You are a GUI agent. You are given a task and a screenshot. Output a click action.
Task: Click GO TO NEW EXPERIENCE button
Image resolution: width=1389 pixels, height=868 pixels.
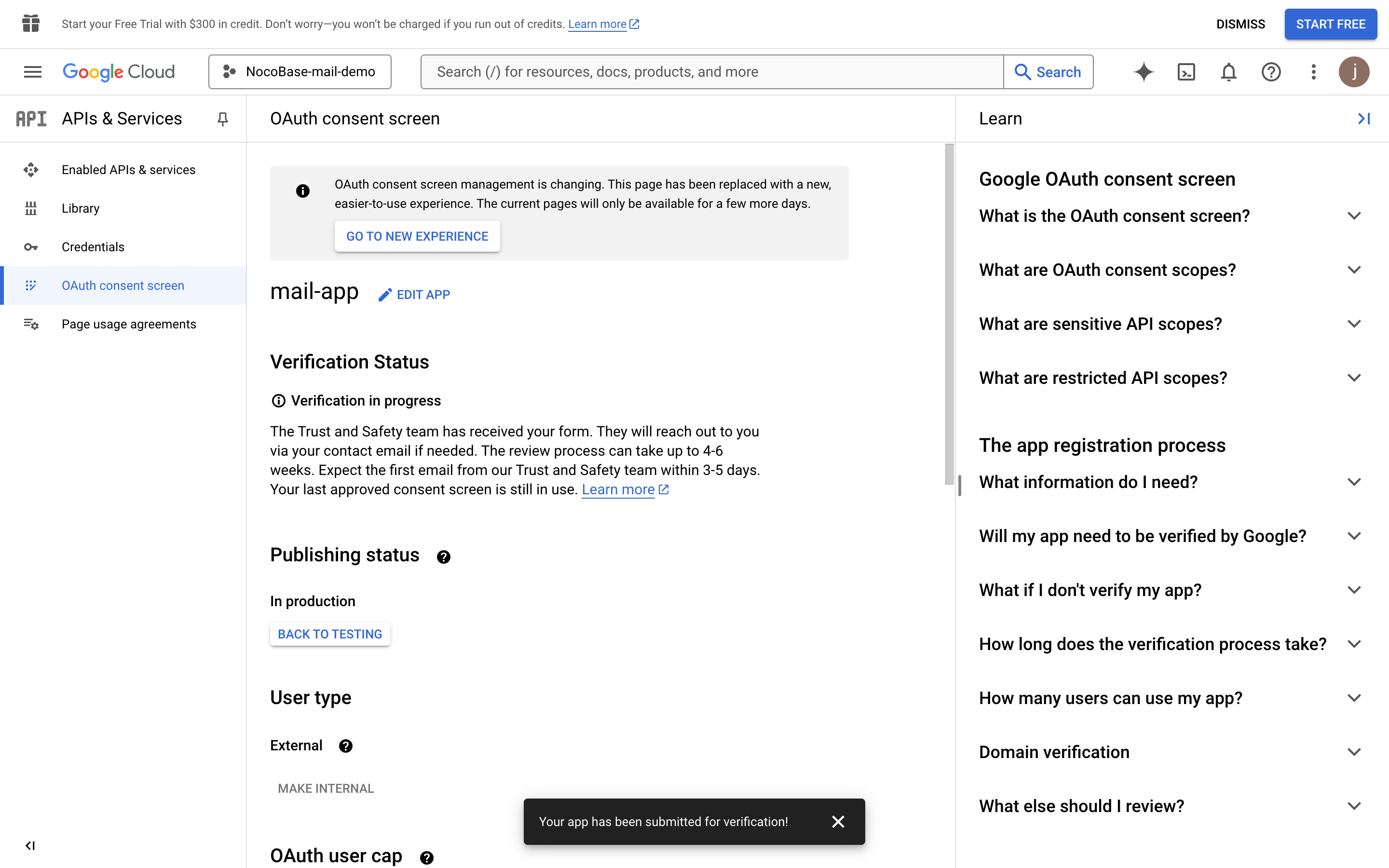pos(417,236)
